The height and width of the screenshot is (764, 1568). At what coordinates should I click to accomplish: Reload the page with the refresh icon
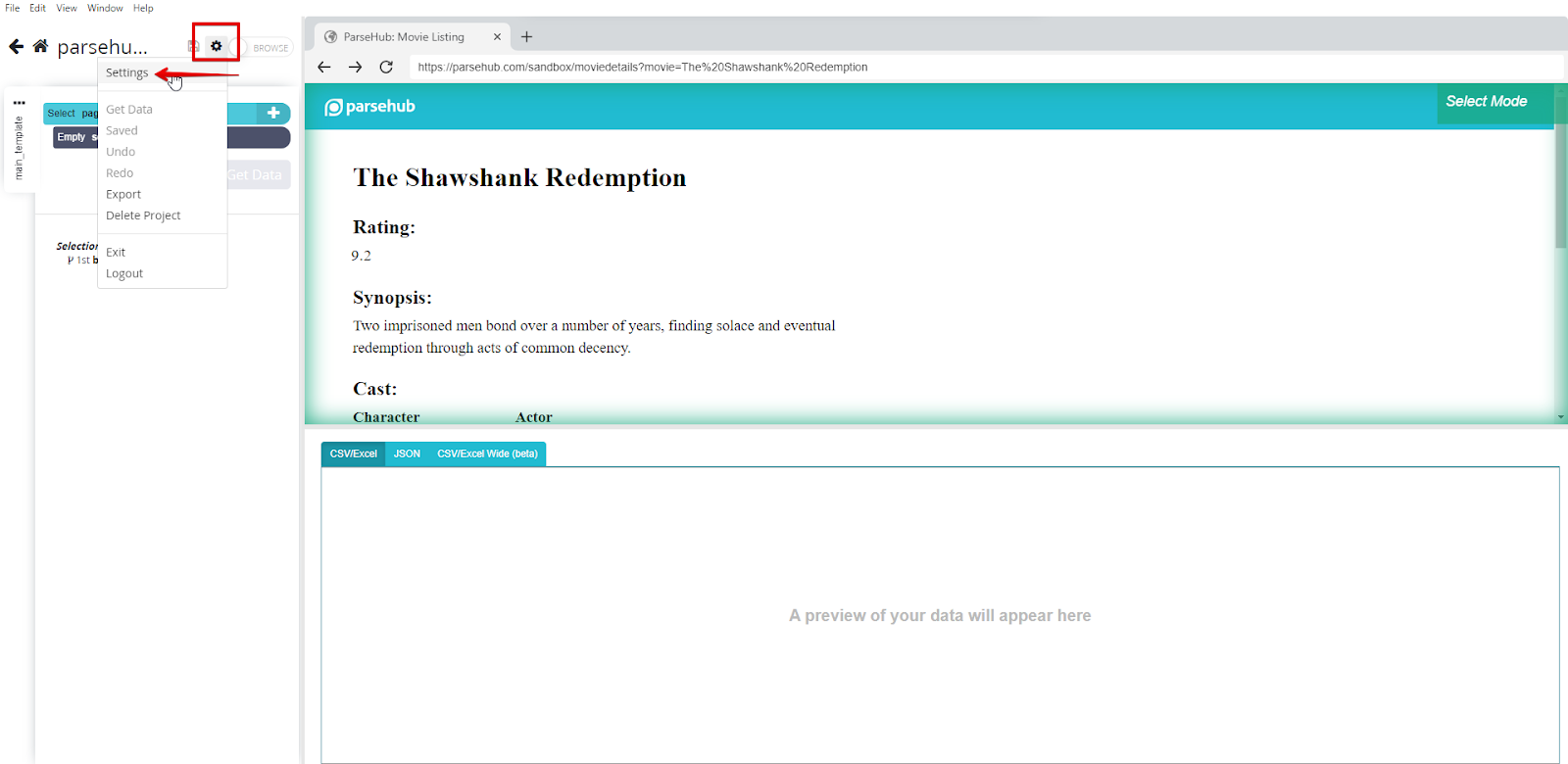386,67
